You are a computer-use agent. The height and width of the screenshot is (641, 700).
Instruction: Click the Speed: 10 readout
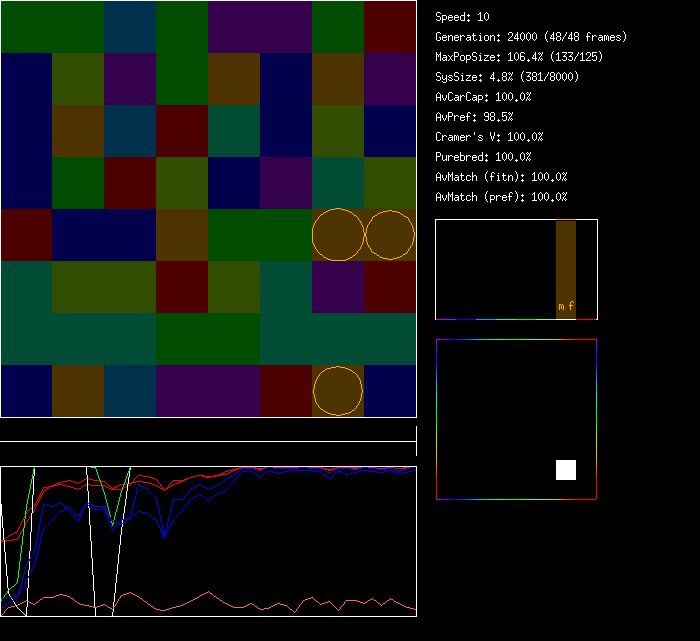(x=462, y=17)
